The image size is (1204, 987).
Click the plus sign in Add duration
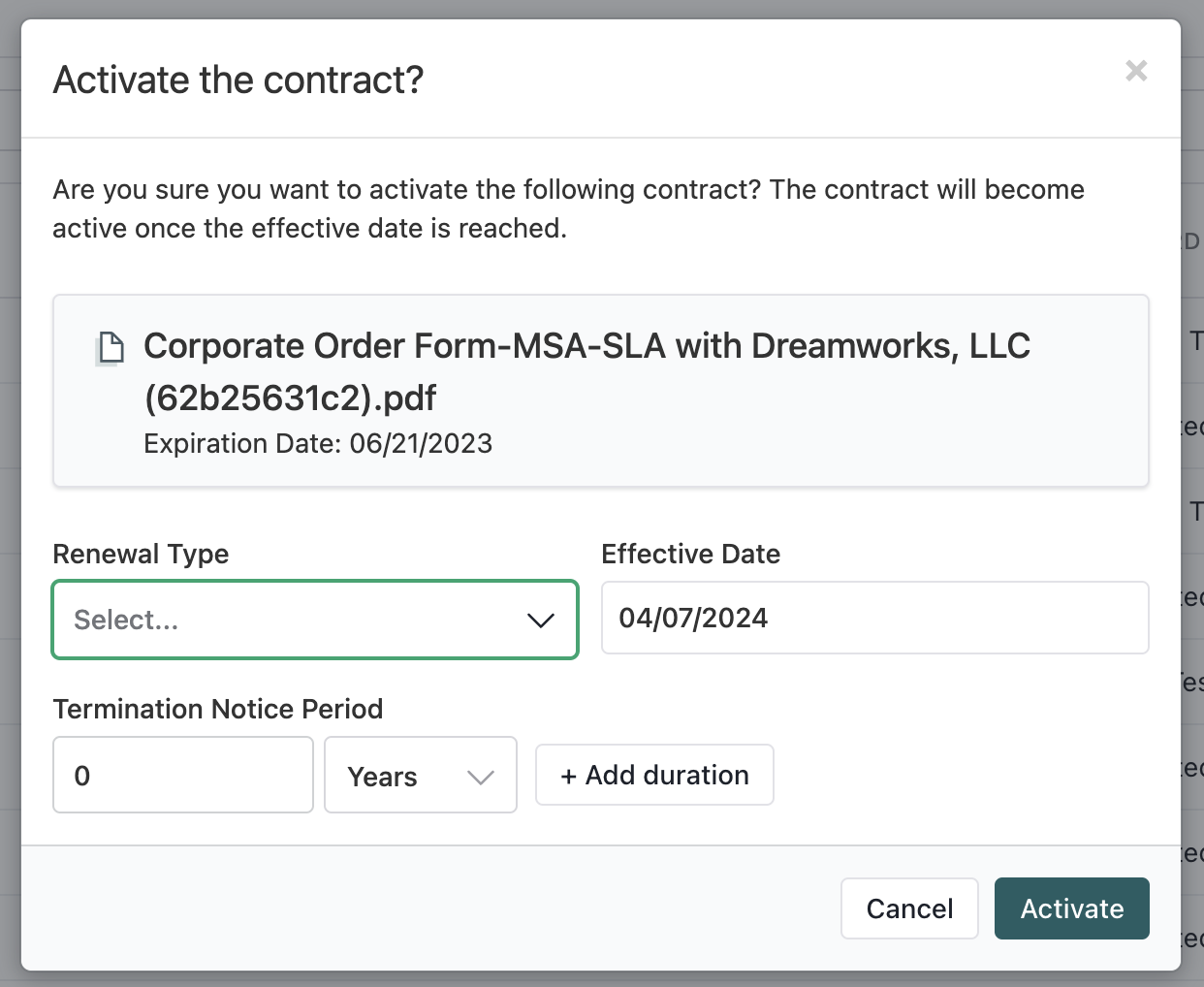(x=569, y=777)
